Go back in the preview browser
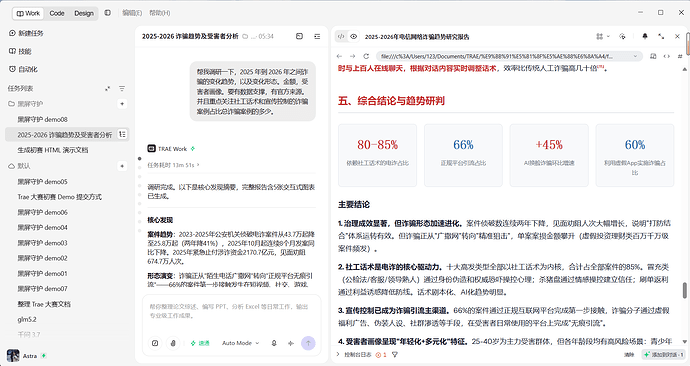Image resolution: width=690 pixels, height=366 pixels. click(339, 56)
